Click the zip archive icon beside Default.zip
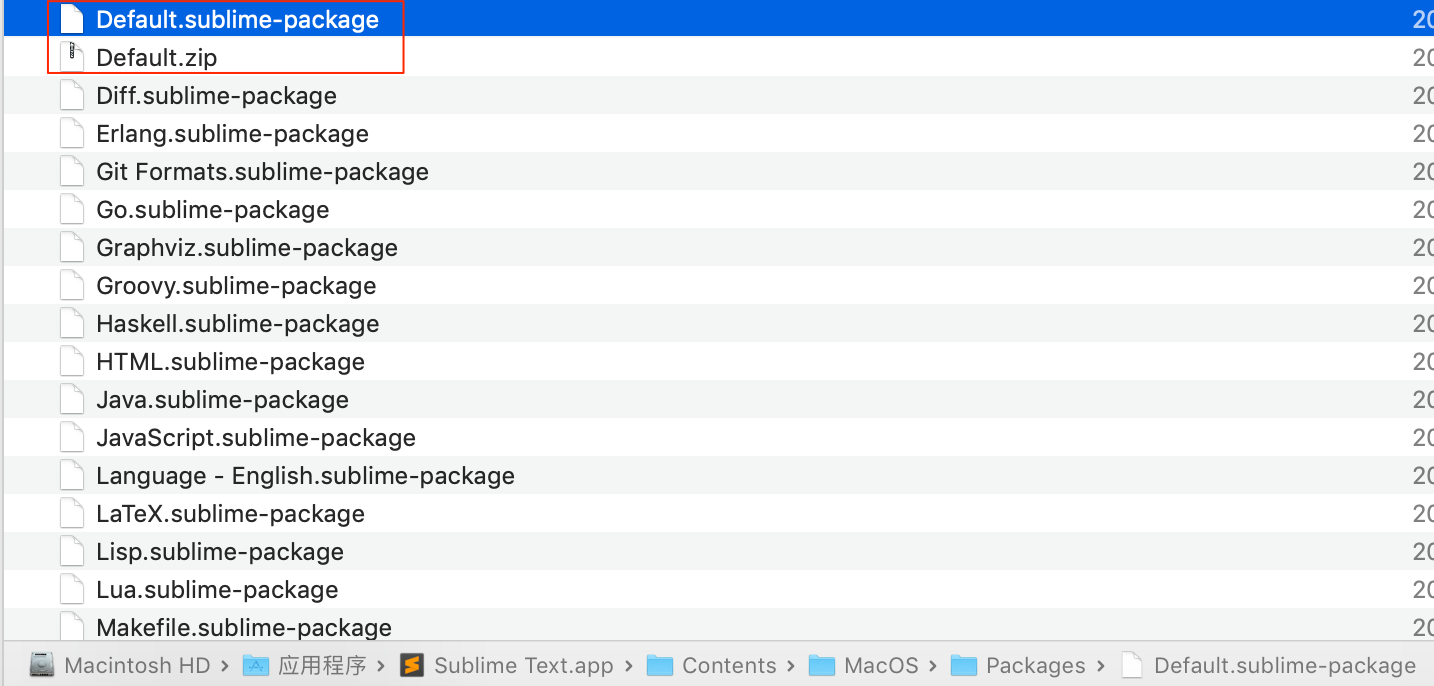The width and height of the screenshot is (1434, 686). [x=72, y=57]
